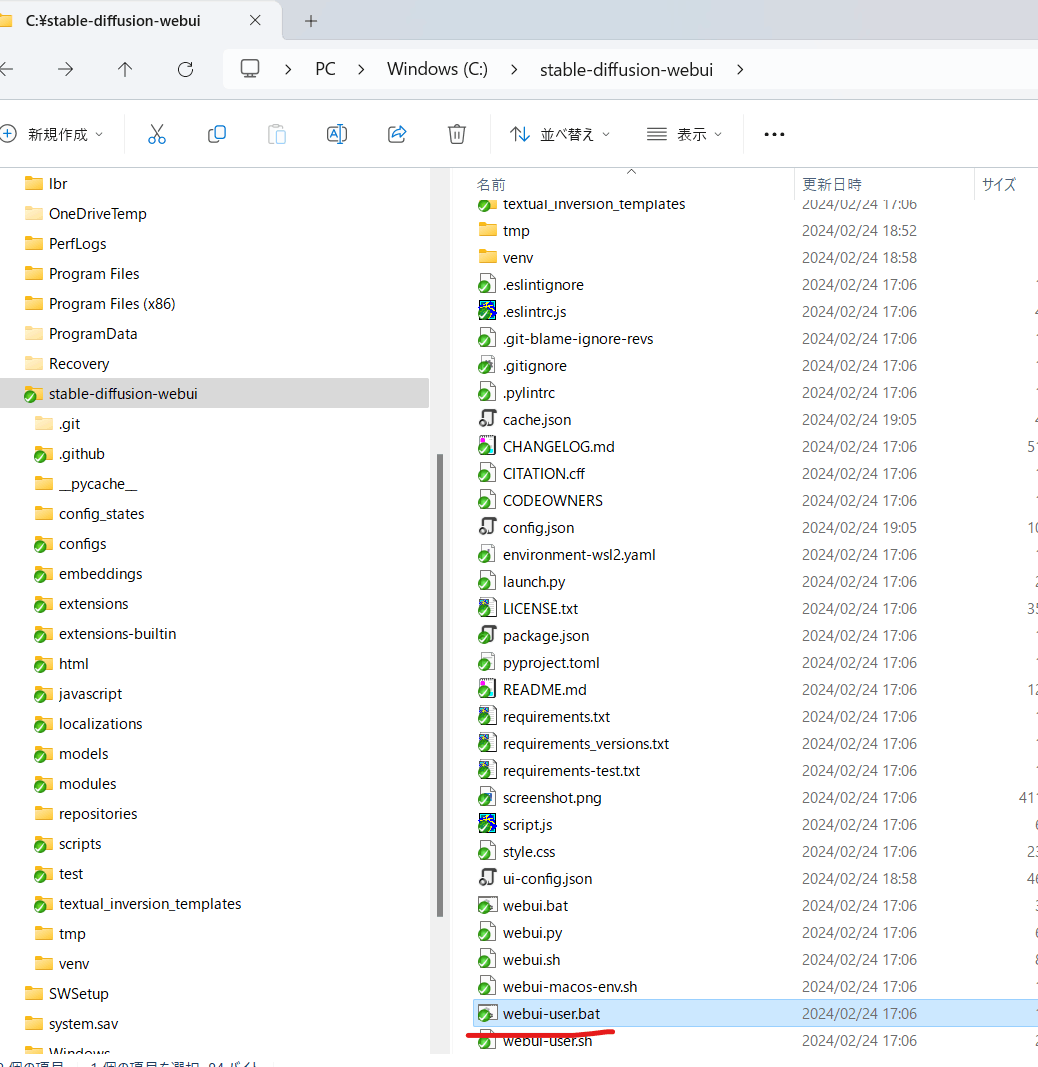
Task: Go forward with the right arrow
Action: click(x=65, y=69)
